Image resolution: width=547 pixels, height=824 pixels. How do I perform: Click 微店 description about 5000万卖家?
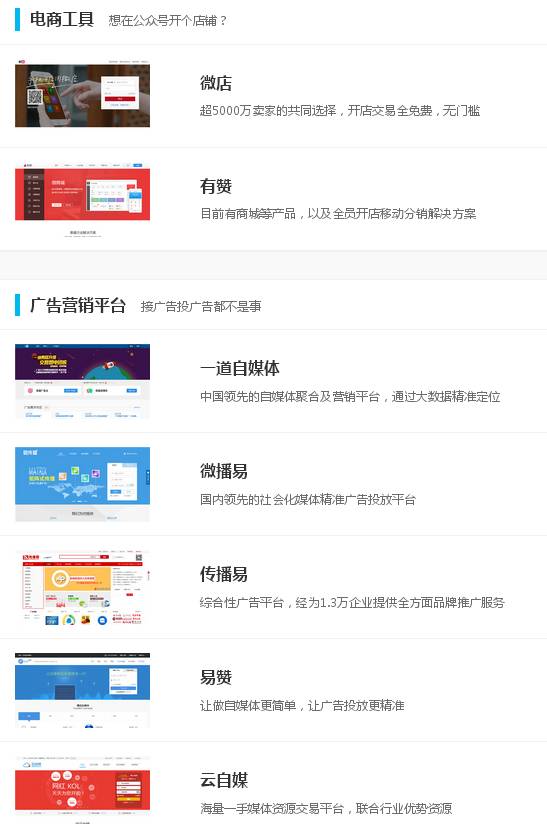tap(339, 110)
